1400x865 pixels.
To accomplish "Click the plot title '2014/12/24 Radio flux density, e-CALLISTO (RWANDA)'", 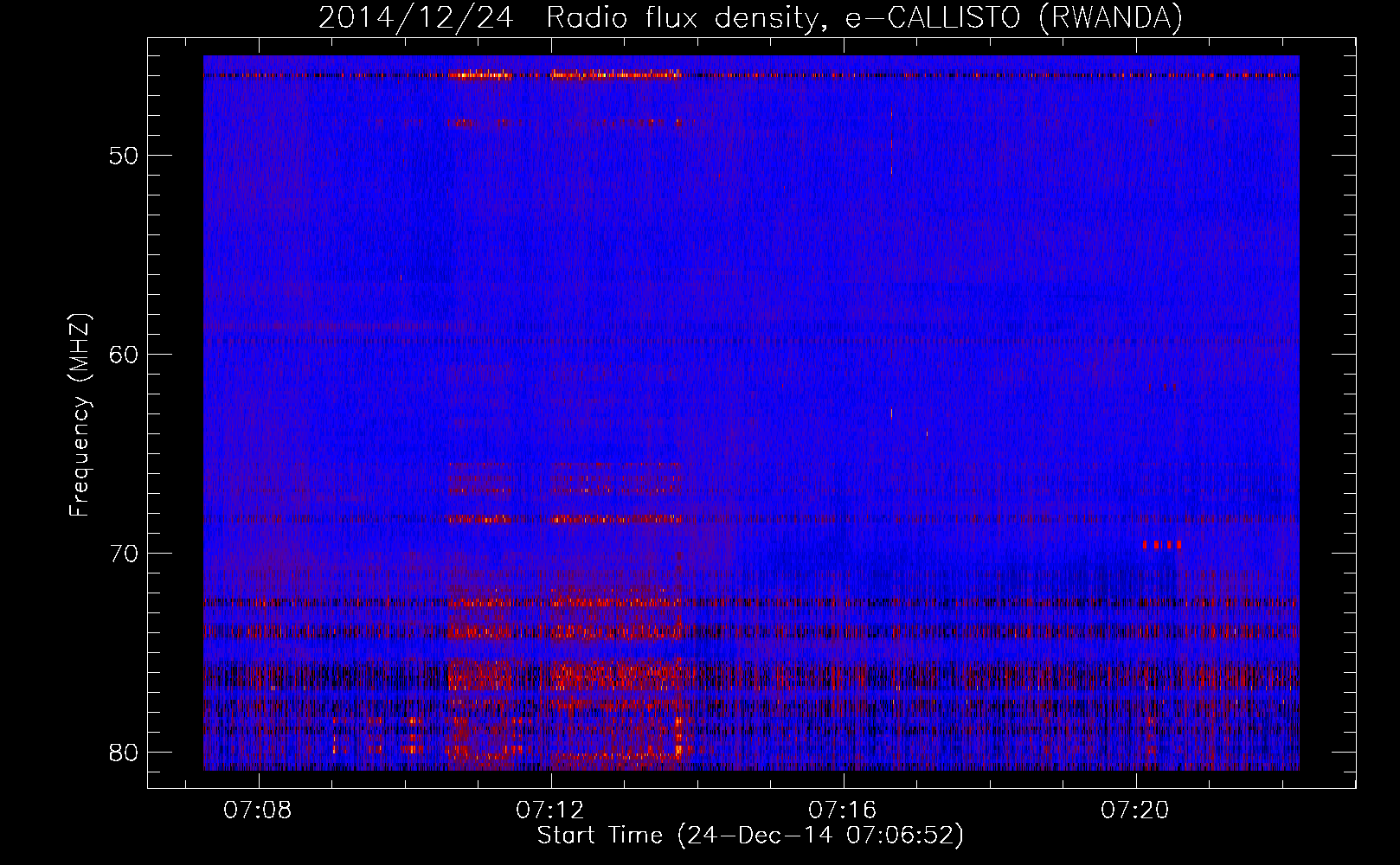I will click(750, 18).
